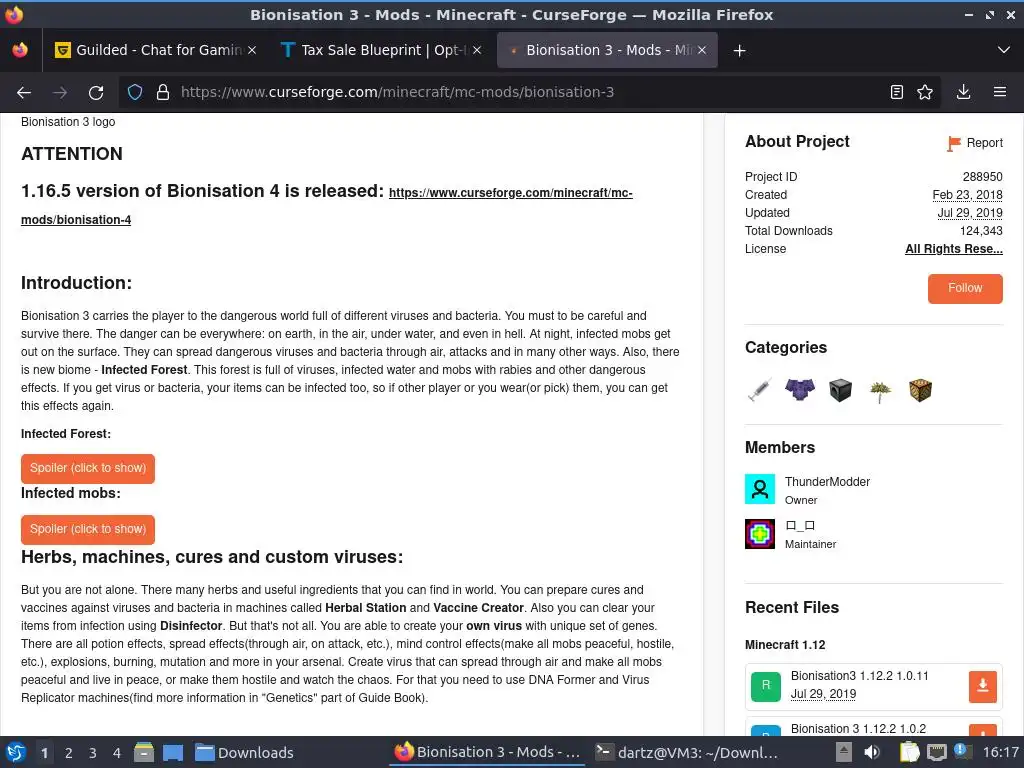Open the file manager taskbar icon
Screen dimensions: 1024x768
coord(144,752)
